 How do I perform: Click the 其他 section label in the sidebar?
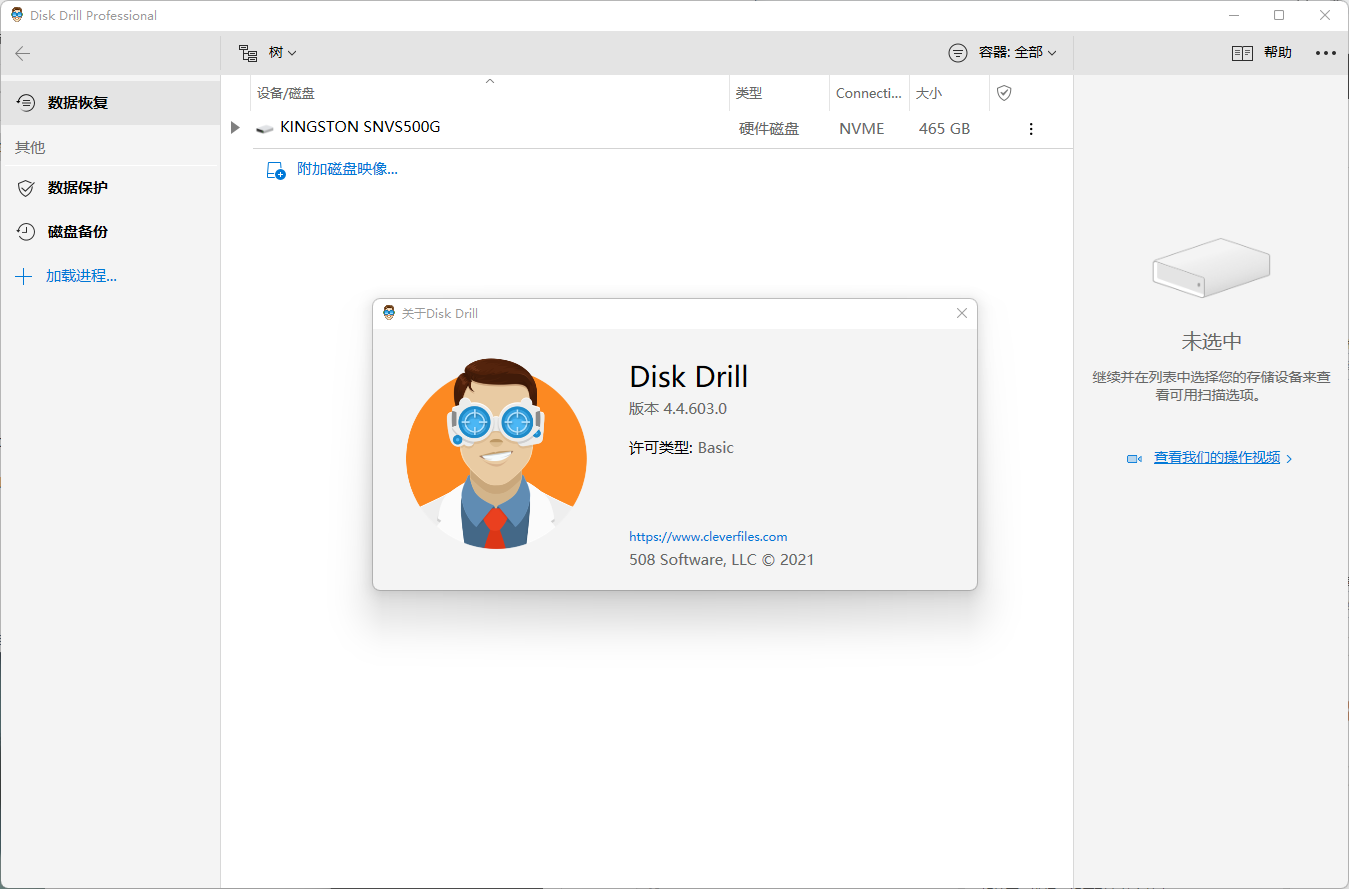30,148
